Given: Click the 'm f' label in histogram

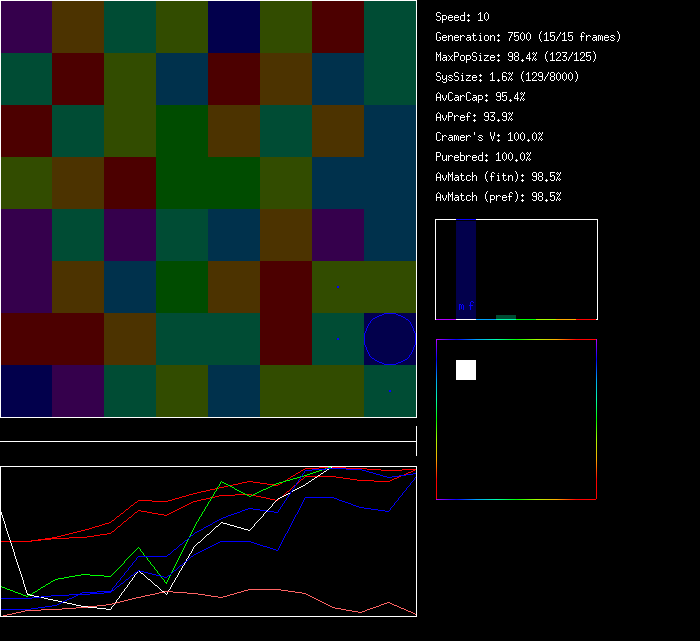Looking at the screenshot, I should tap(466, 306).
